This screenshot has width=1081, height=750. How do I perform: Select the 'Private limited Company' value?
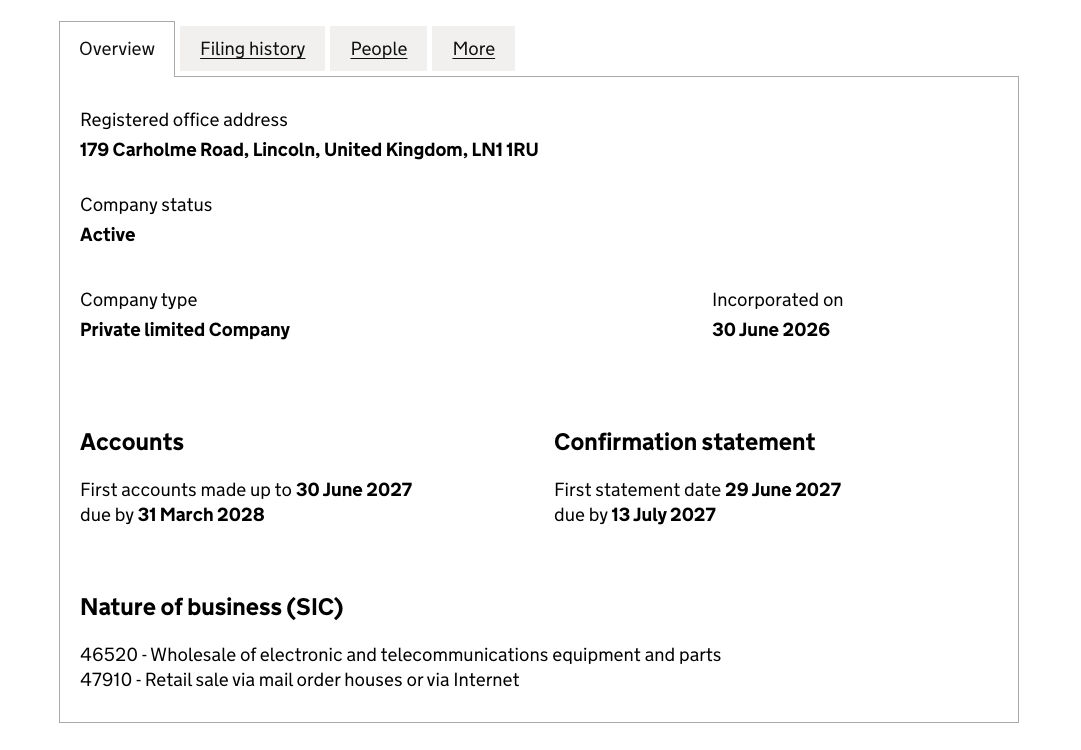(x=185, y=330)
